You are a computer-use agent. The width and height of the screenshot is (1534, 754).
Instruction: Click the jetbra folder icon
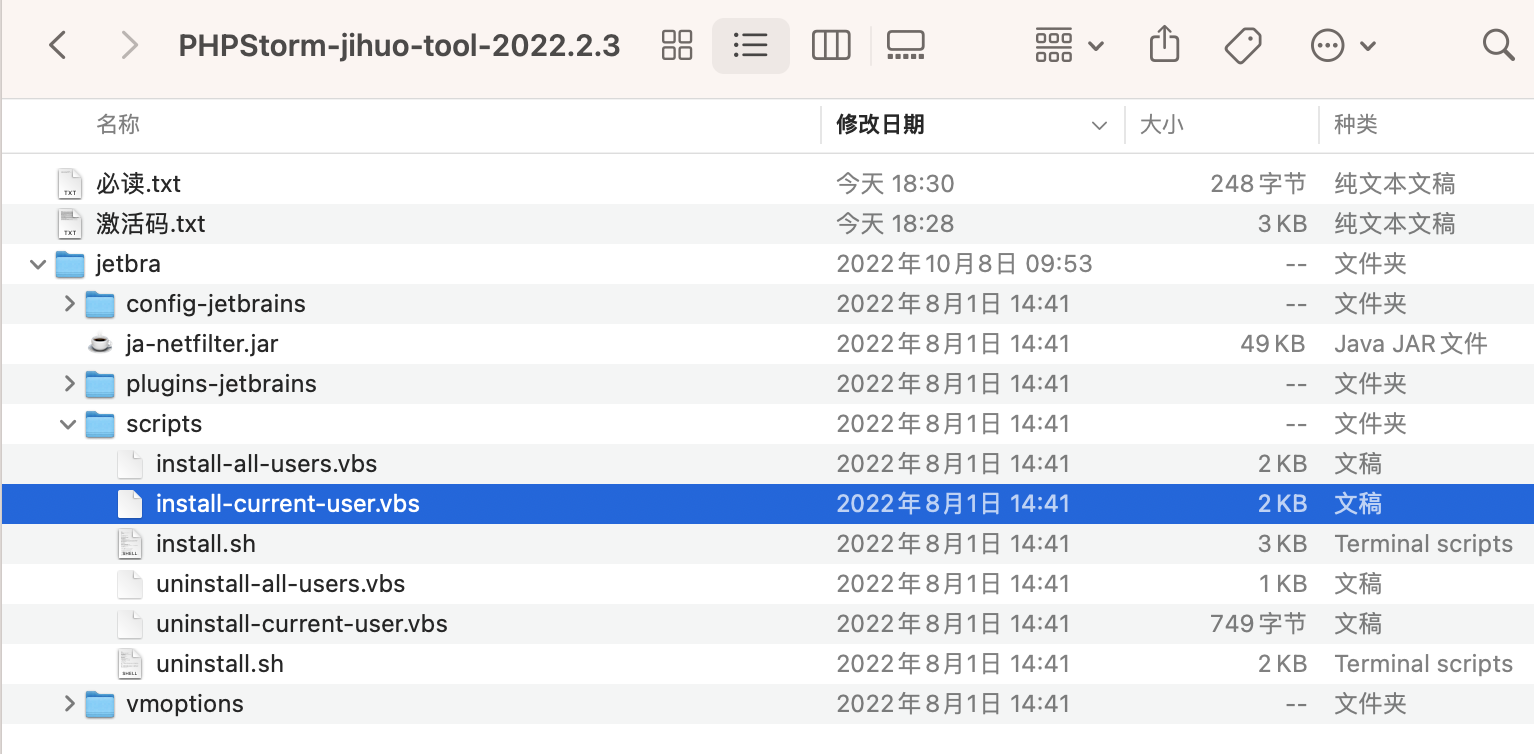coord(70,264)
